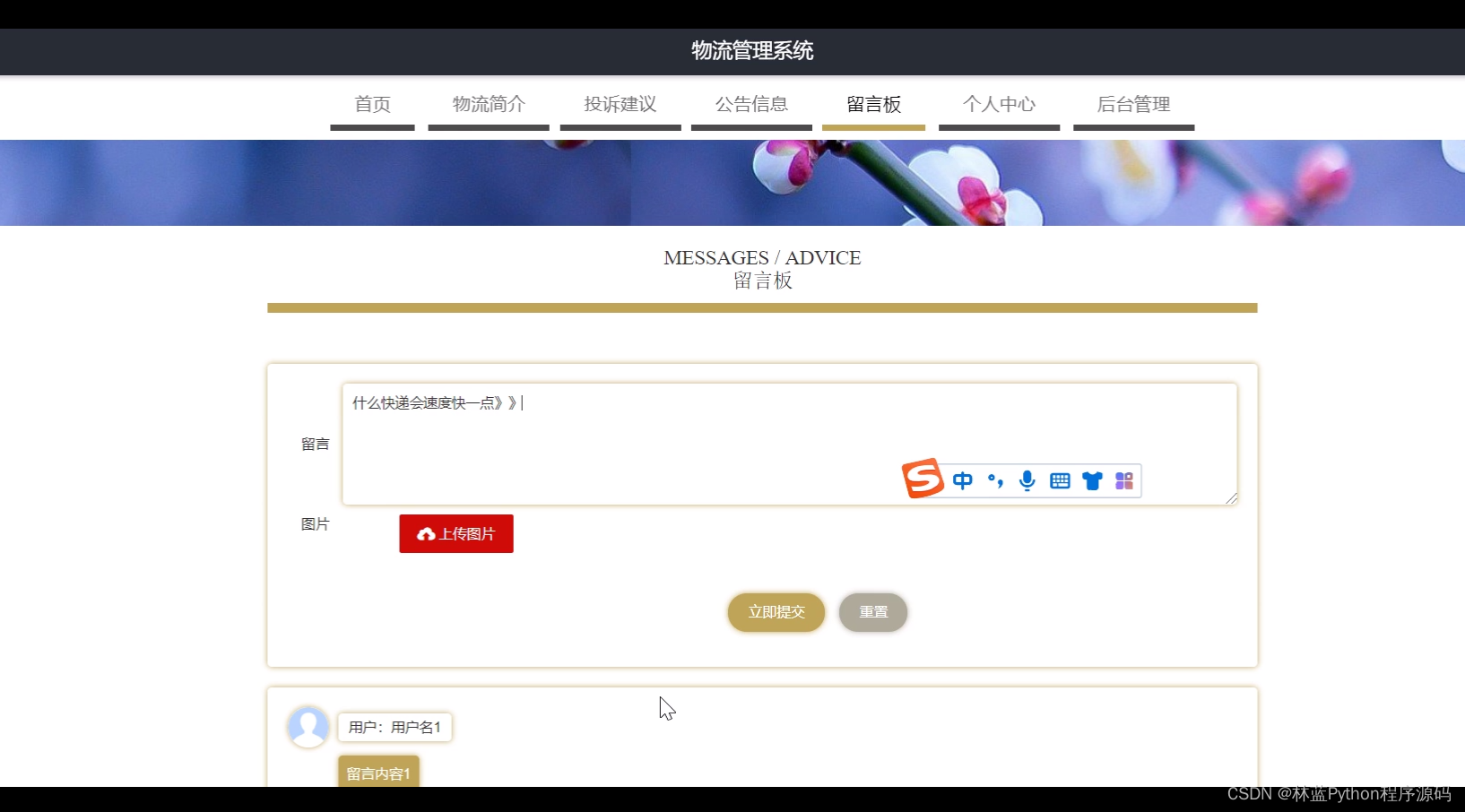The height and width of the screenshot is (812, 1465).
Task: Activate the voice input microphone icon
Action: tap(1027, 480)
